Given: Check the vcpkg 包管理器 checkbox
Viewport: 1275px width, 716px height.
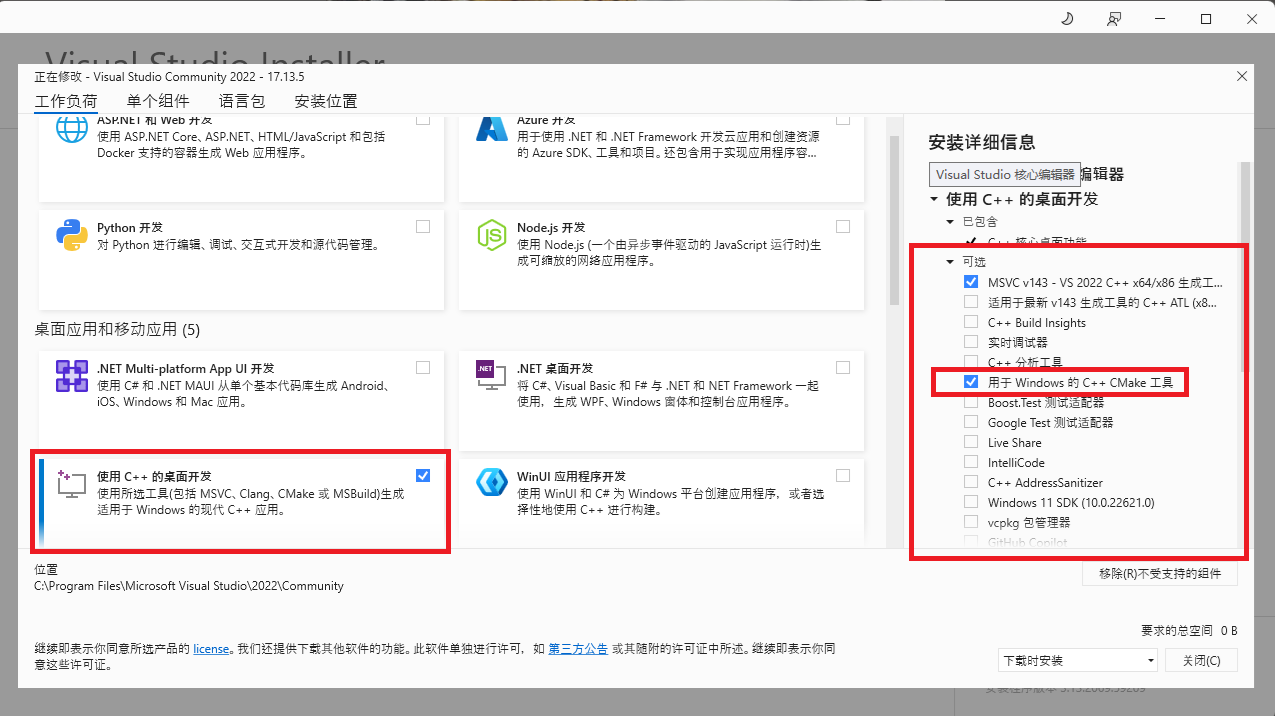Looking at the screenshot, I should [971, 522].
